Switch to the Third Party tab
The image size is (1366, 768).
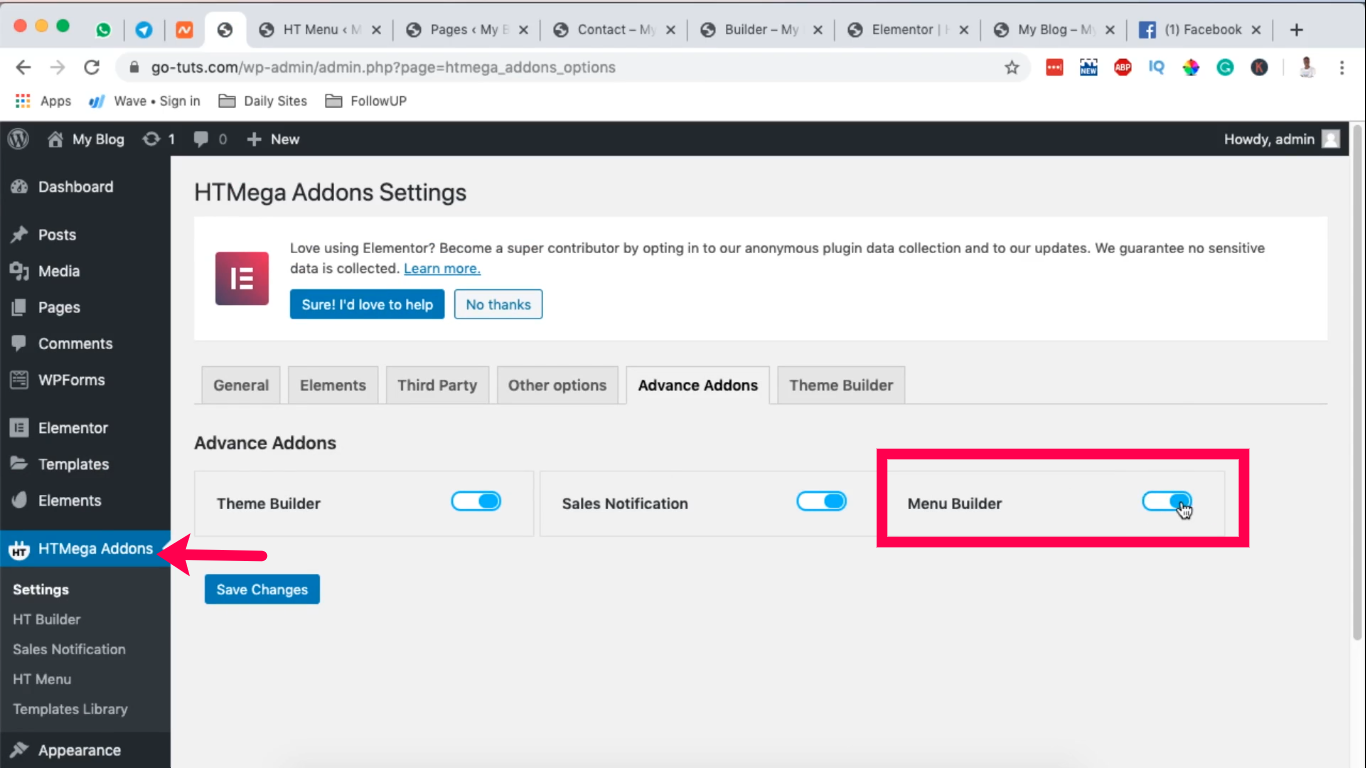pos(437,385)
